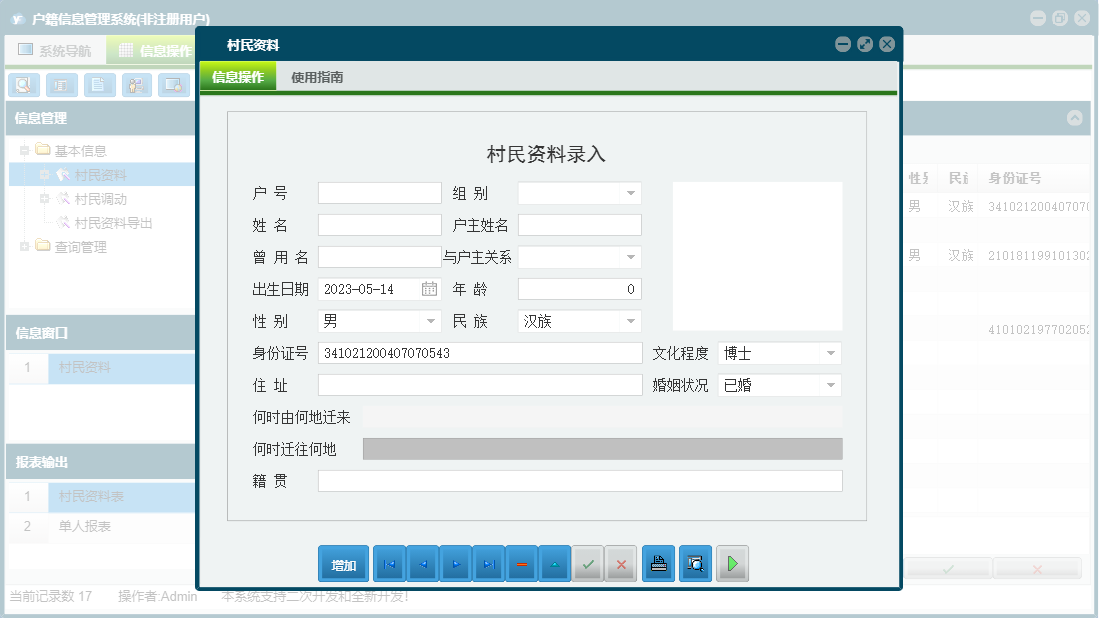Click the edit (triangle) record icon

(554, 563)
